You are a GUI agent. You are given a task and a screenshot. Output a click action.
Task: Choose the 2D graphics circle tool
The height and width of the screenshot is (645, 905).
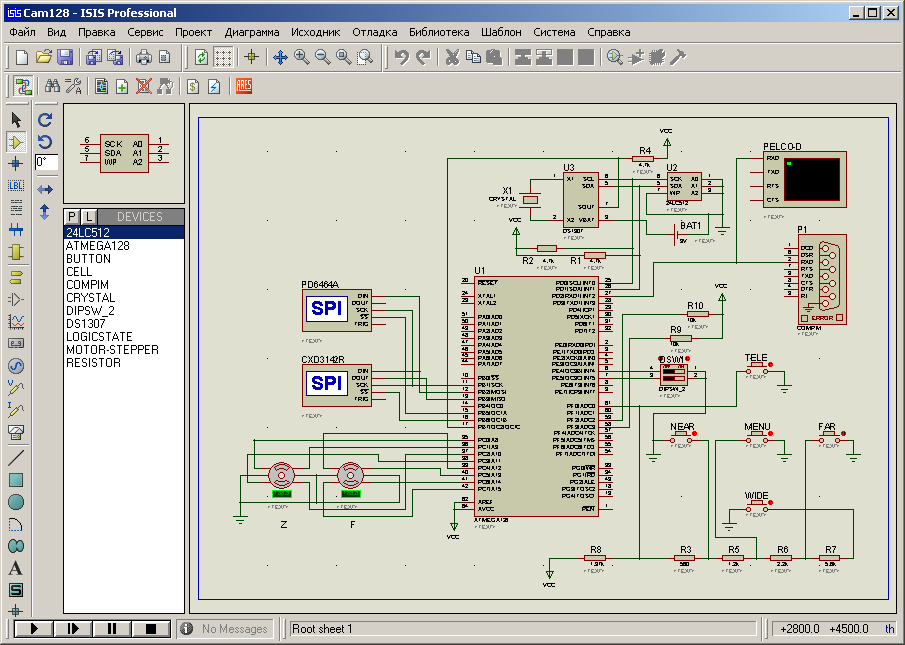click(x=16, y=502)
